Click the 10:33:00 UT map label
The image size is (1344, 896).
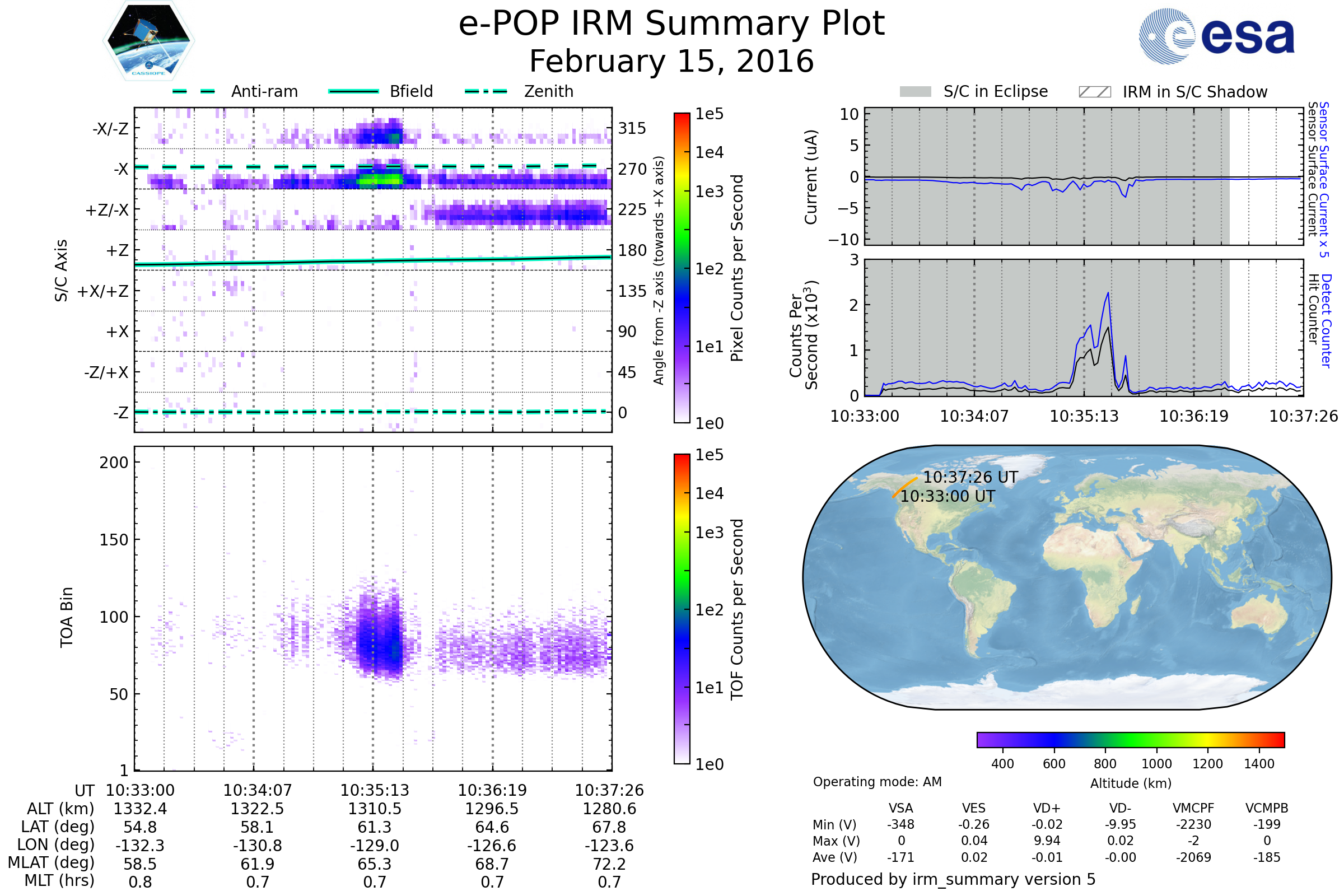pyautogui.click(x=948, y=496)
